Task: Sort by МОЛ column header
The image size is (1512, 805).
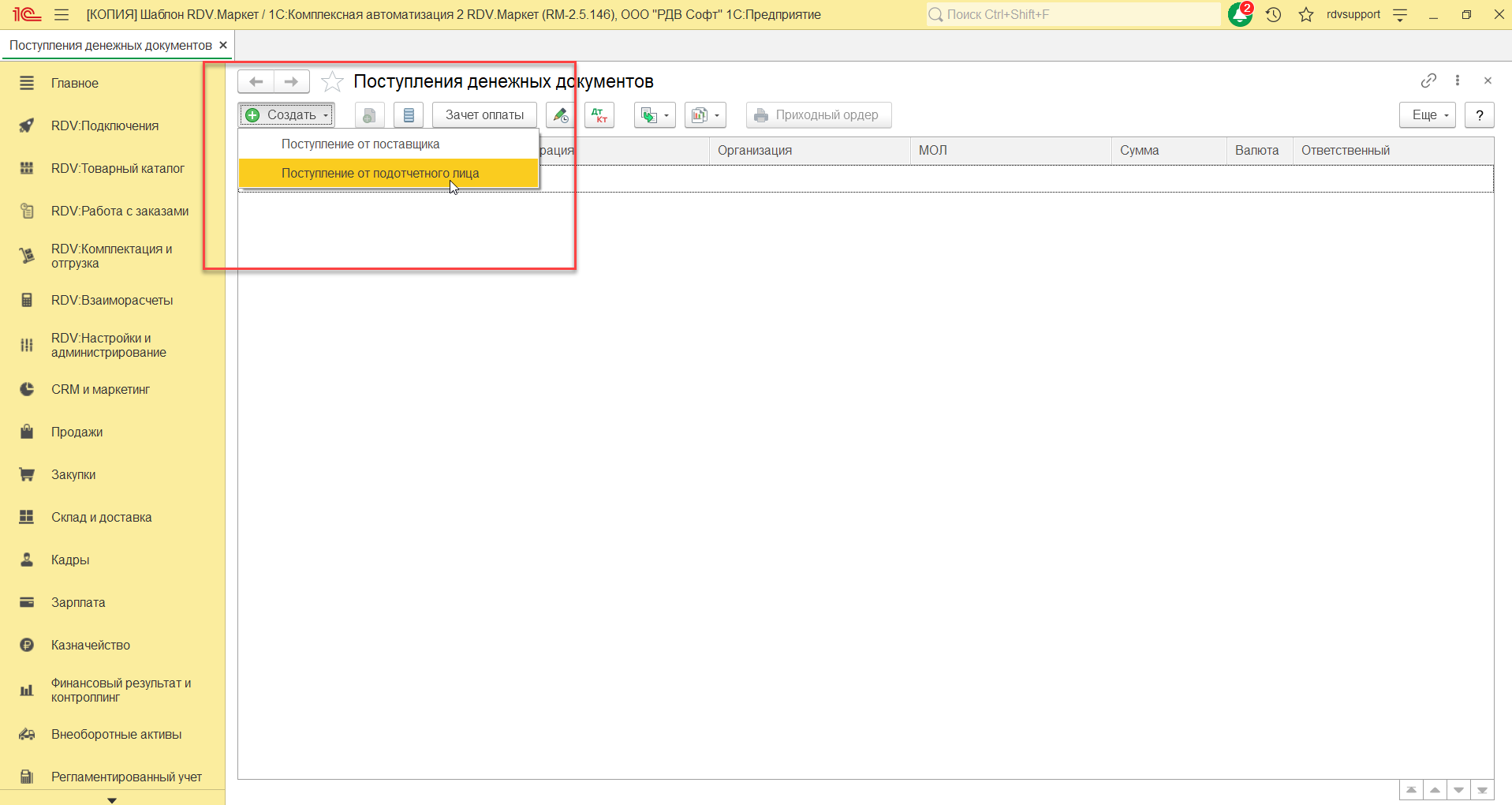Action: pos(1011,151)
